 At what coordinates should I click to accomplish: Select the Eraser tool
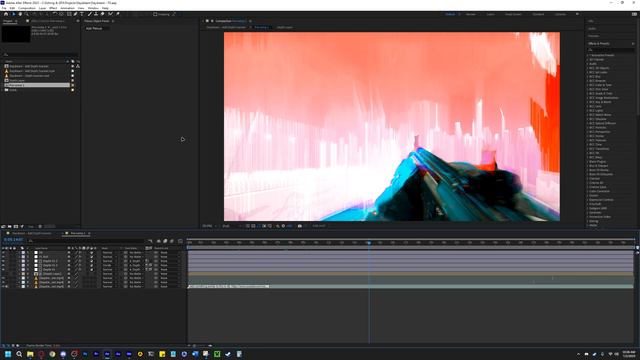click(102, 14)
